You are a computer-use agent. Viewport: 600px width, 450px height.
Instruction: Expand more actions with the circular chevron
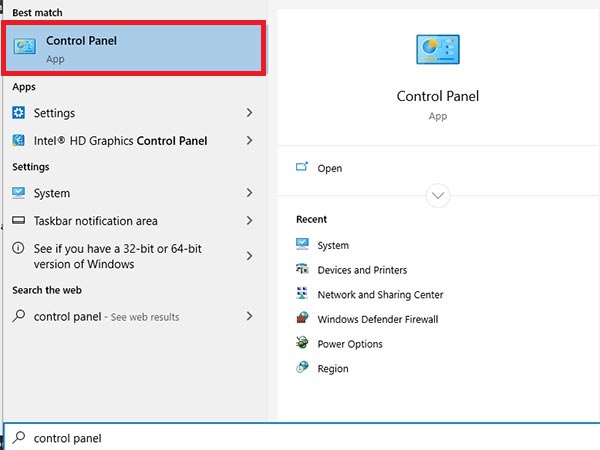pos(438,196)
